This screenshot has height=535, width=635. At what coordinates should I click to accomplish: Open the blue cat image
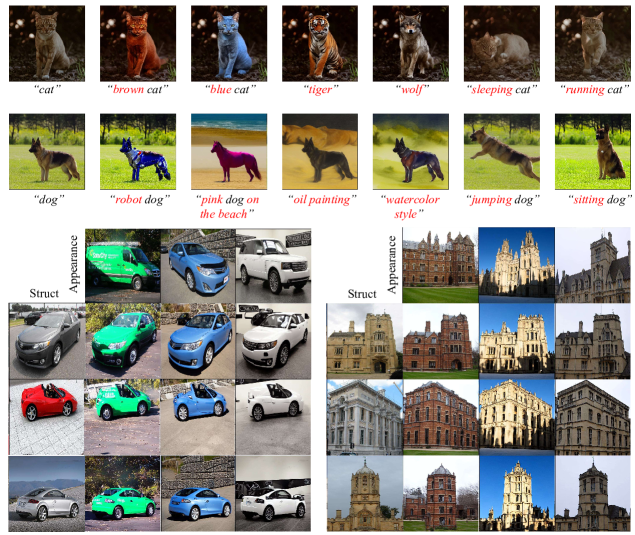[229, 43]
